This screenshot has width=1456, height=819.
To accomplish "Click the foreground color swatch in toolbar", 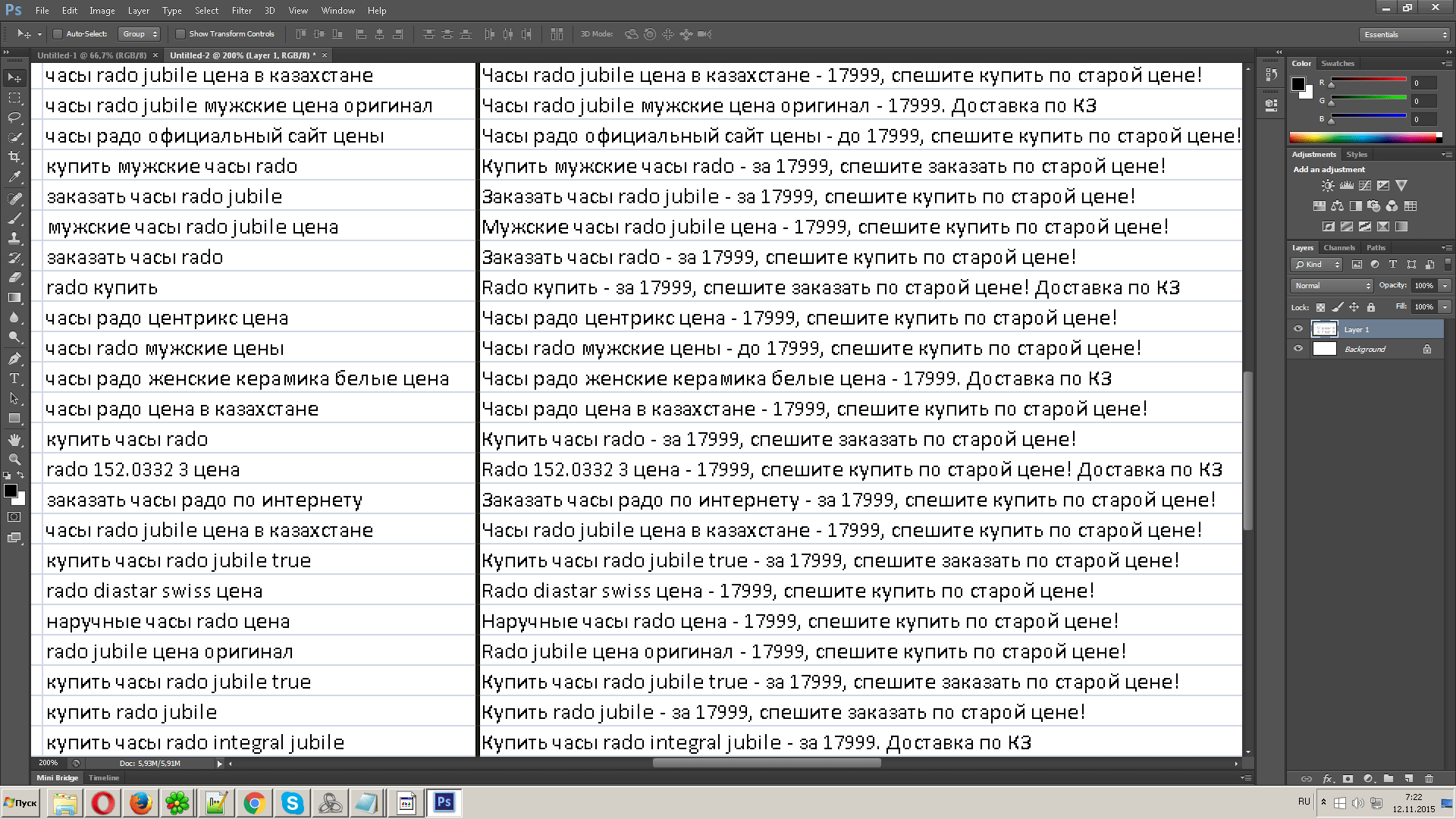I will 11,491.
